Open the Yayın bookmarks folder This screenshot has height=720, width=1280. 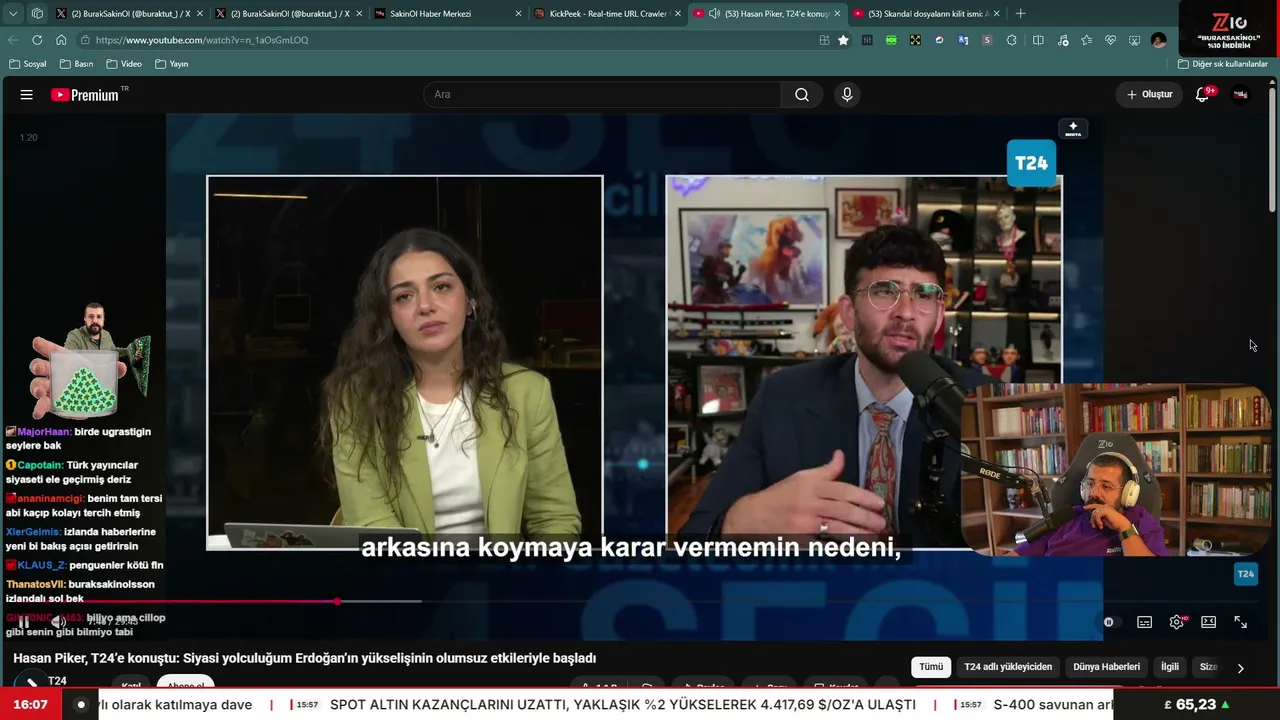(171, 64)
